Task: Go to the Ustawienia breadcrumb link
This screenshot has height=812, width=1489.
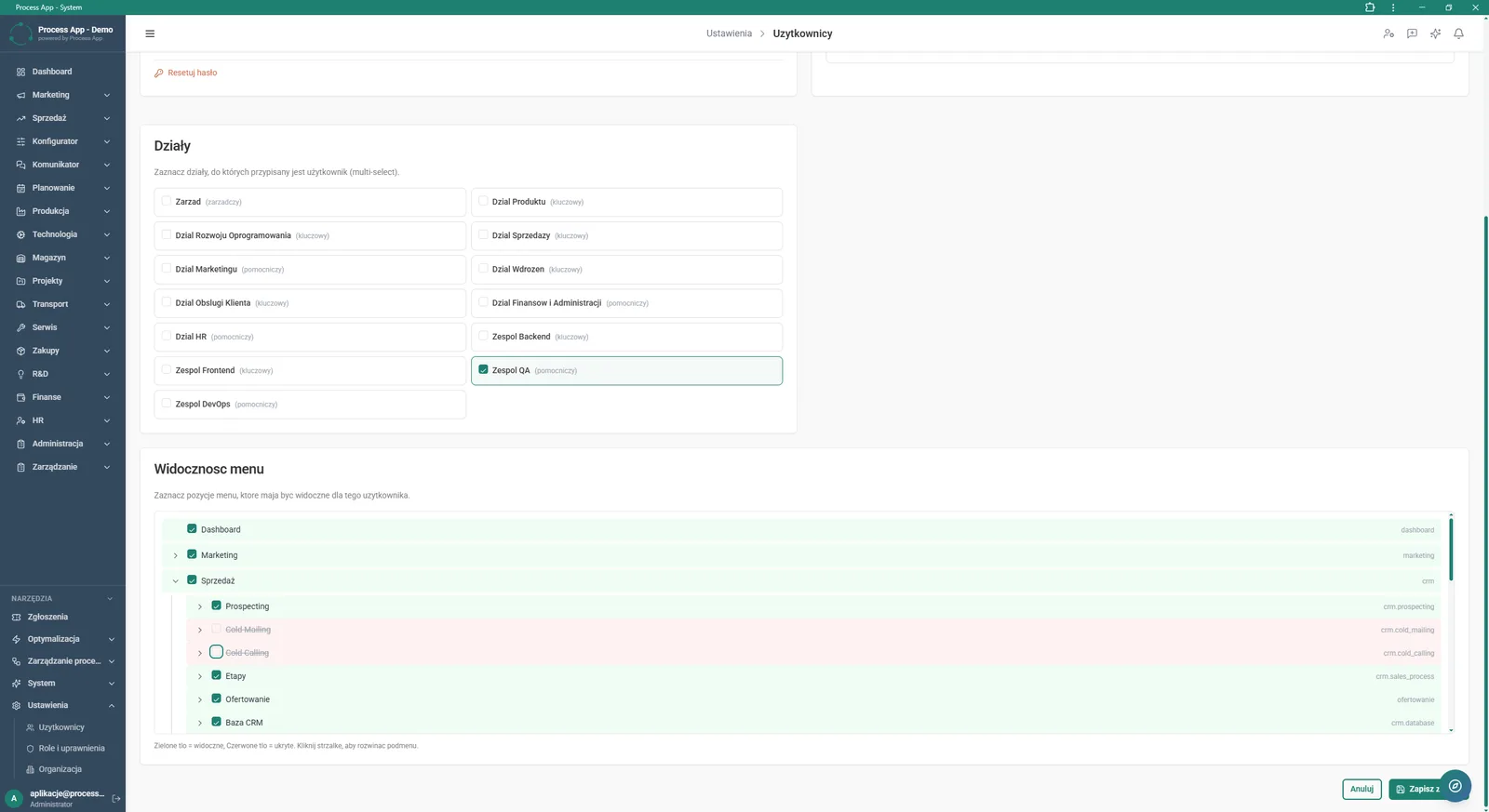Action: coord(729,33)
